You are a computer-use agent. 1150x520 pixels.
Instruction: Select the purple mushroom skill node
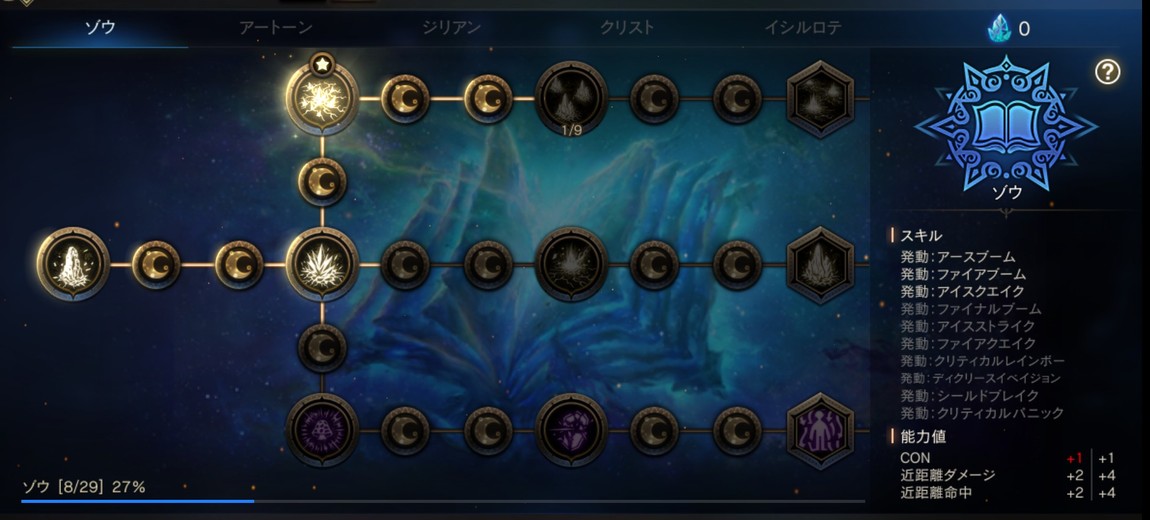[x=322, y=430]
